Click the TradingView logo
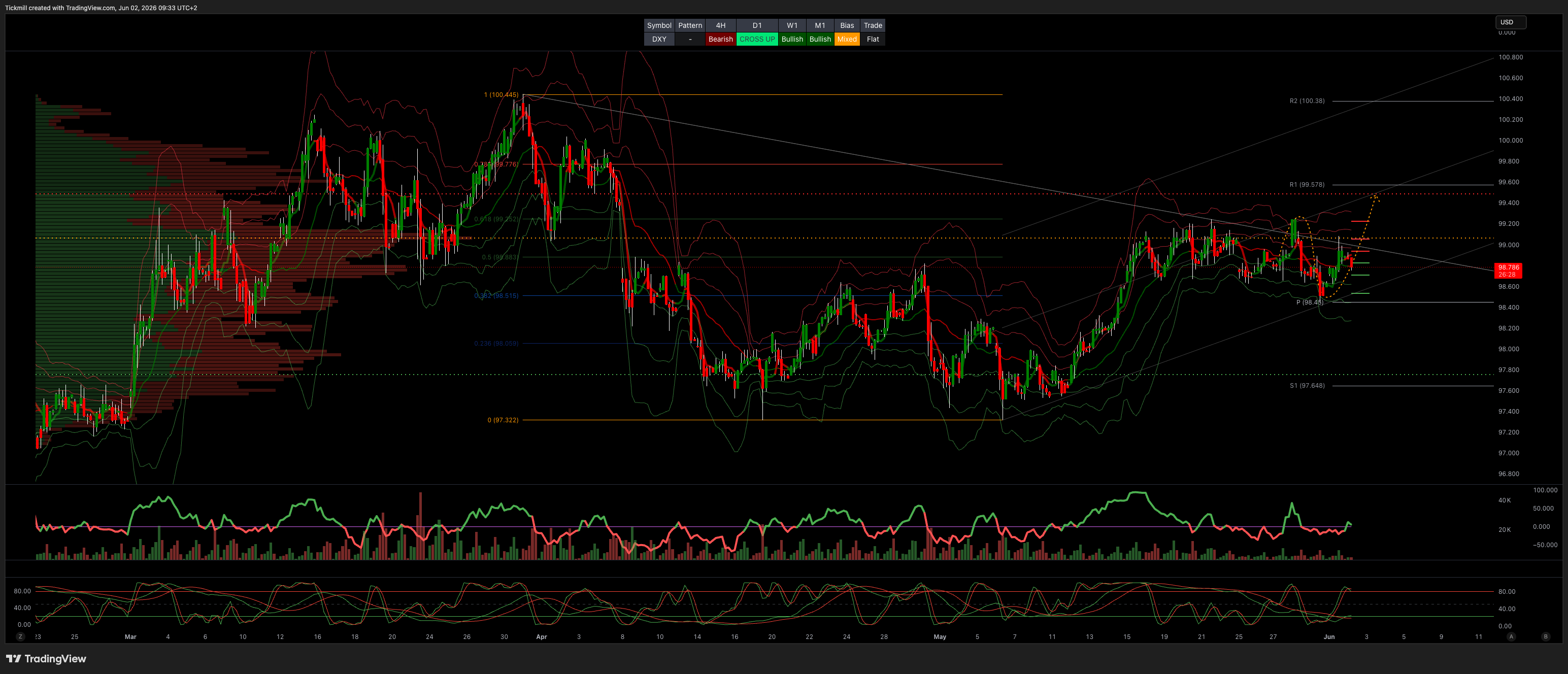 point(46,659)
